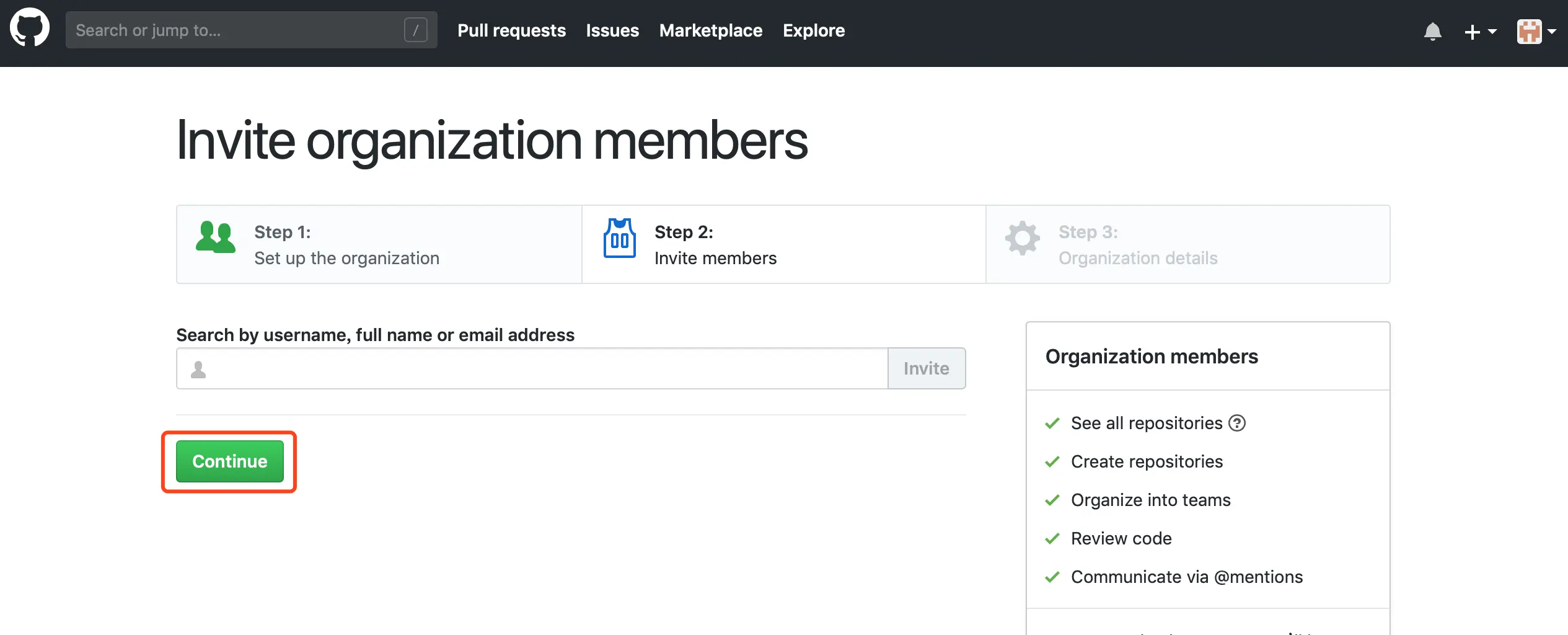This screenshot has width=1568, height=635.
Task: Expand the user avatar profile menu
Action: pyautogui.click(x=1535, y=32)
